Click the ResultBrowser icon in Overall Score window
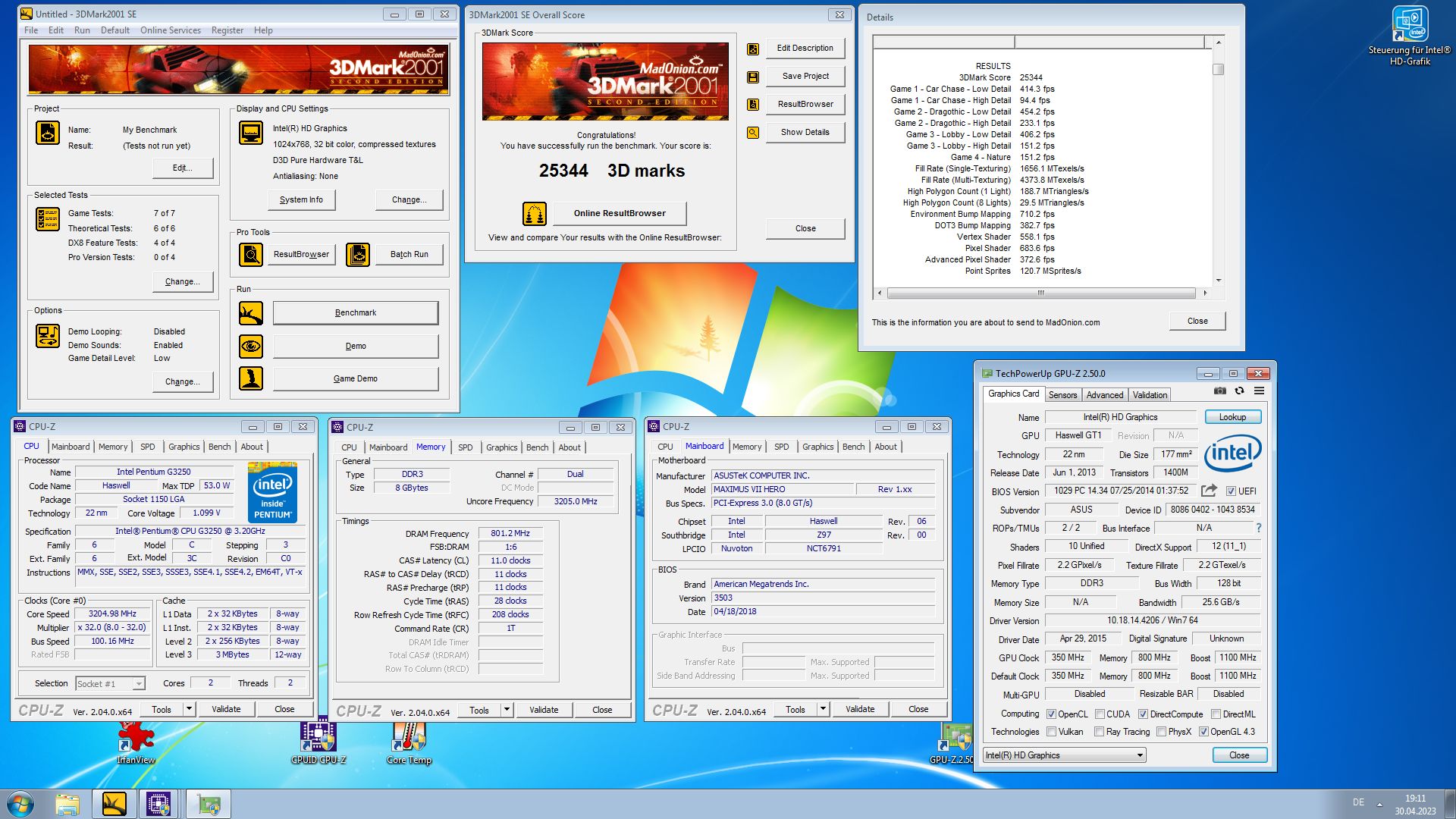Image resolution: width=1456 pixels, height=819 pixels. click(x=753, y=105)
